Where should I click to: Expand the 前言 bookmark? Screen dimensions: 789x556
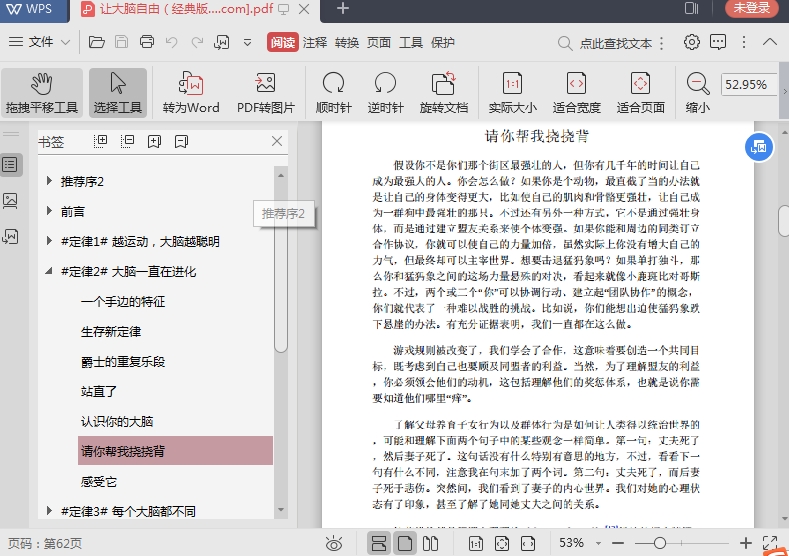click(49, 211)
